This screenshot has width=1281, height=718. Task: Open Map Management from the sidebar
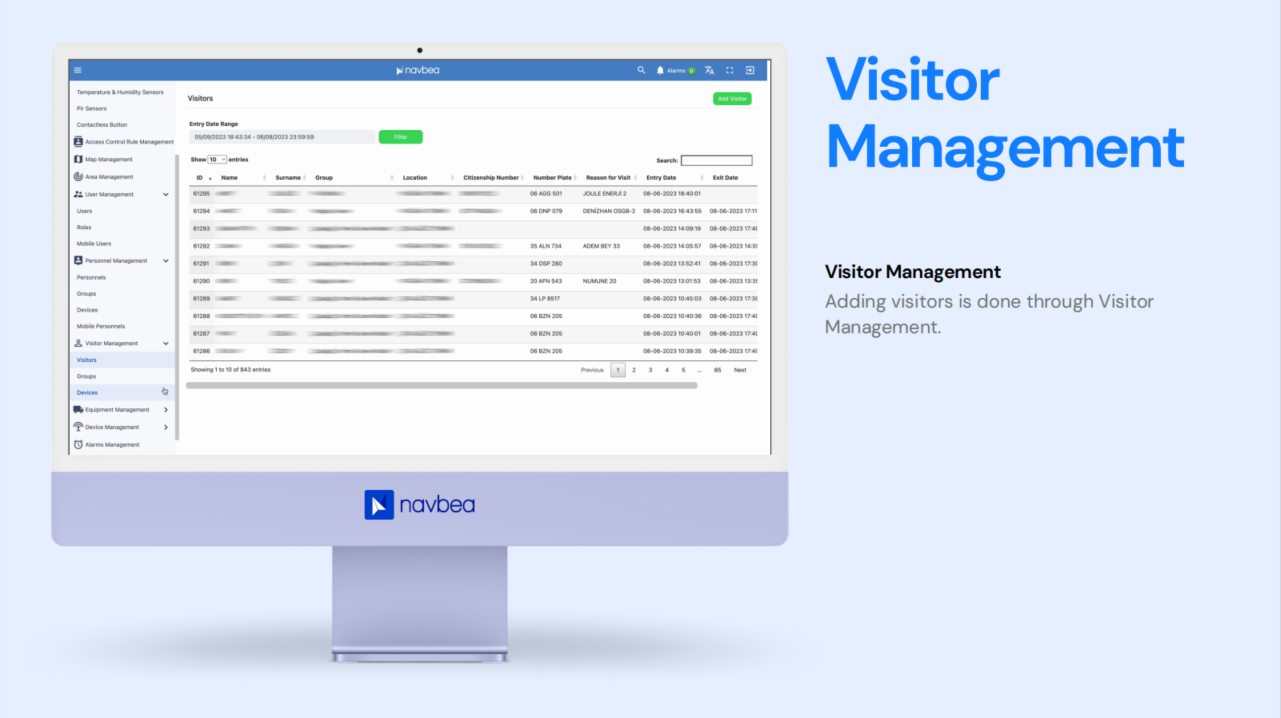108,160
